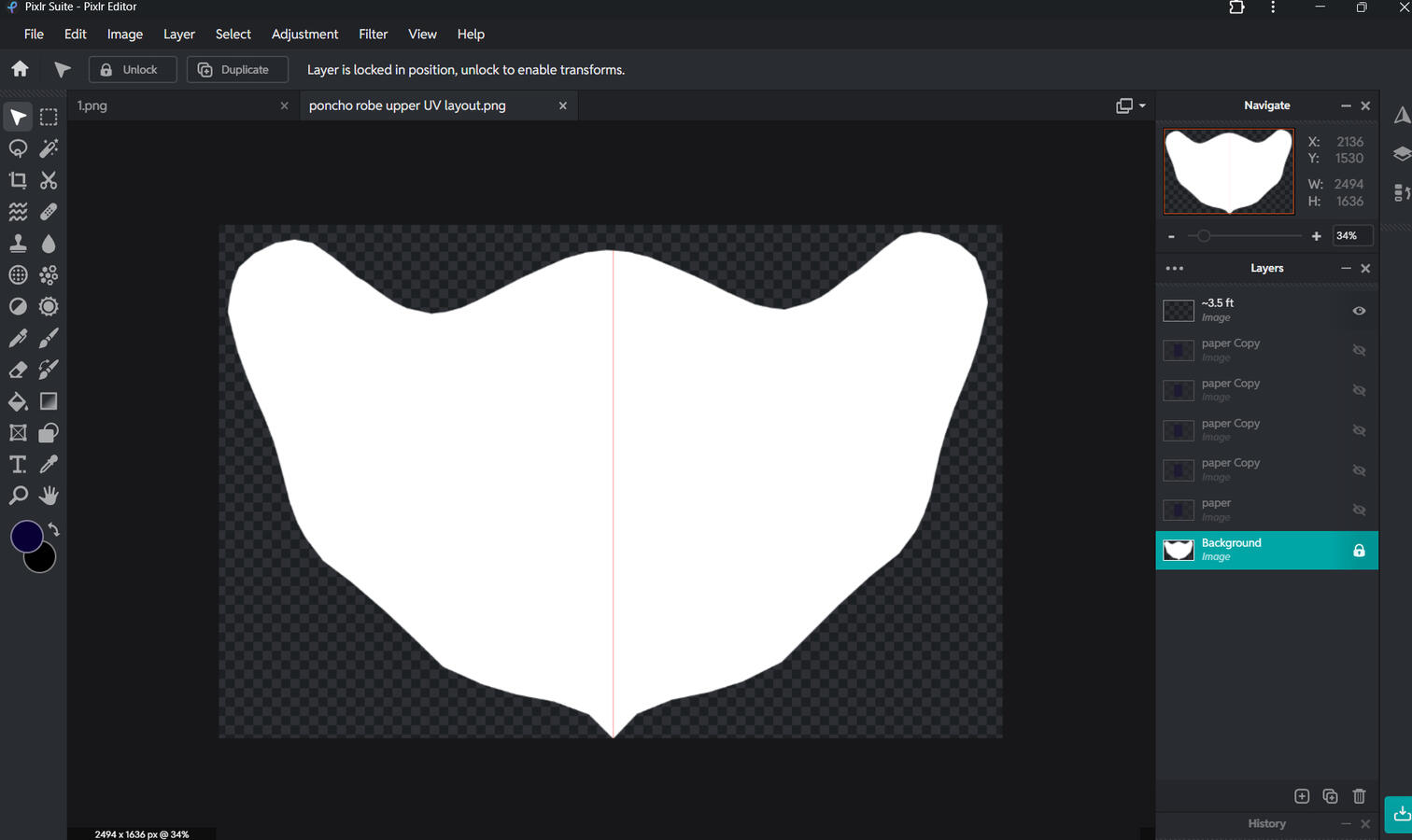
Task: Open Layers panel options menu
Action: coord(1175,268)
